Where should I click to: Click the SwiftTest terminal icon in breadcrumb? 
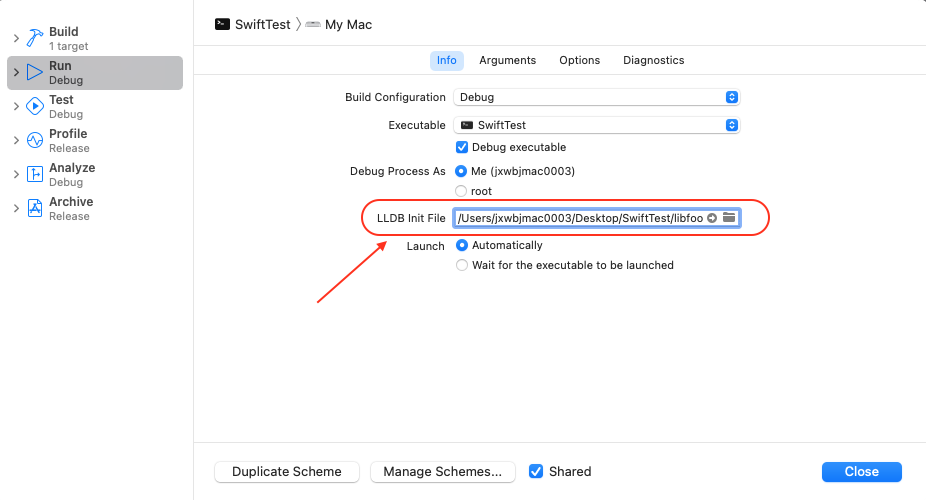222,24
